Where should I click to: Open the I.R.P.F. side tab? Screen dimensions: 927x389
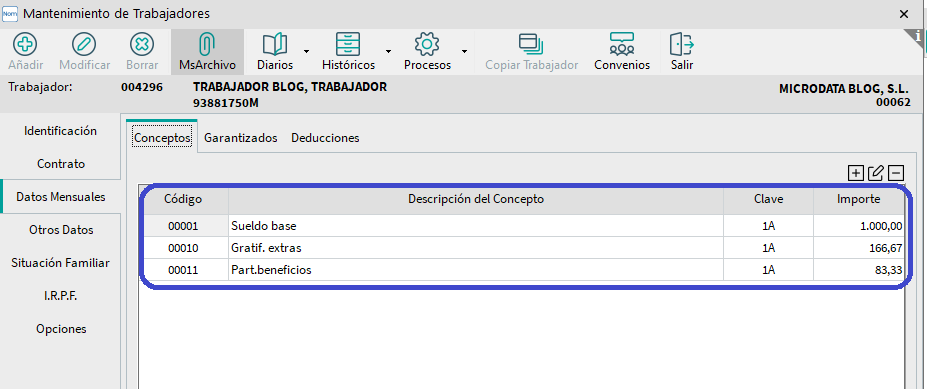(x=60, y=296)
